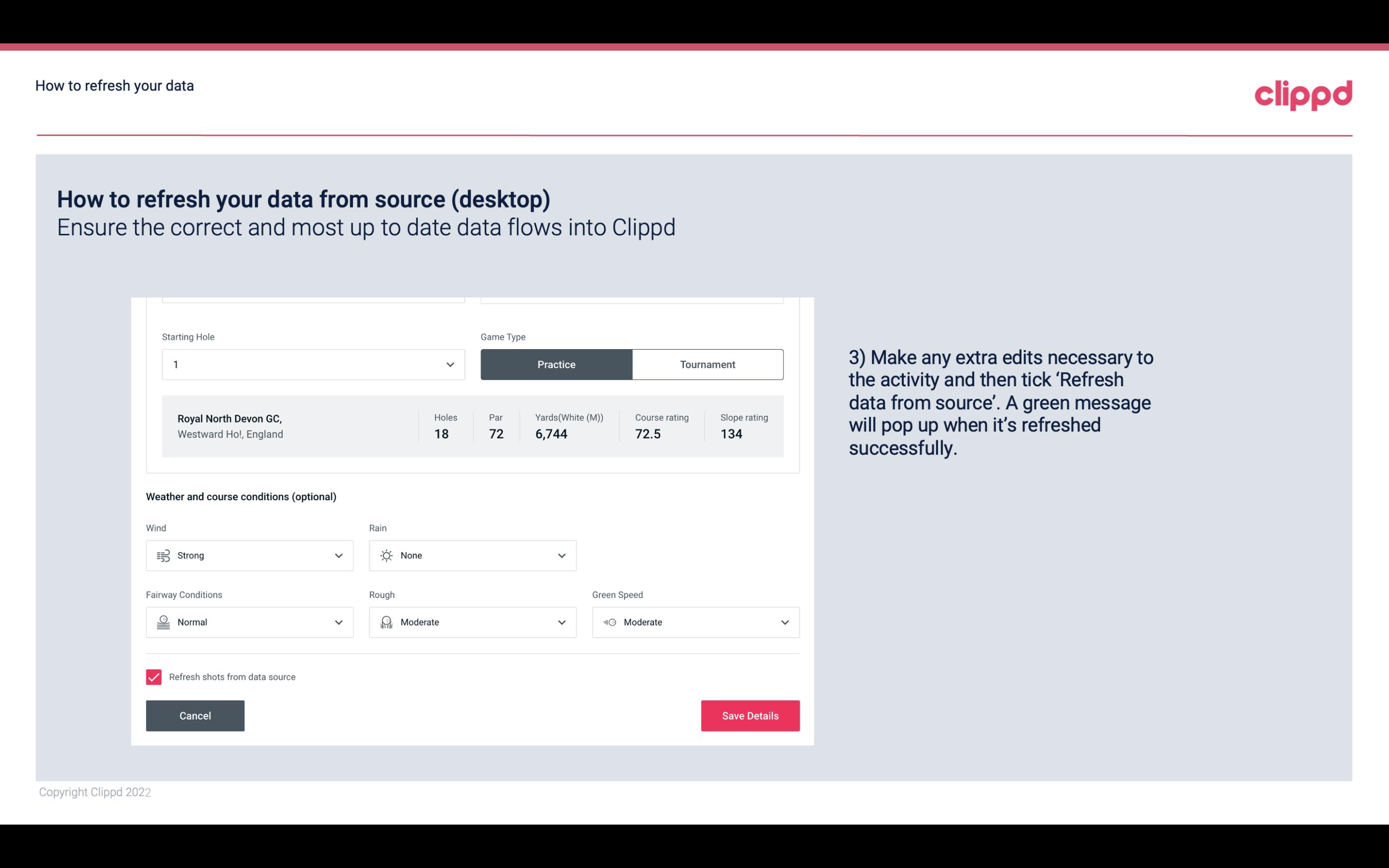The image size is (1389, 868).
Task: Click the Cancel button
Action: tap(195, 716)
